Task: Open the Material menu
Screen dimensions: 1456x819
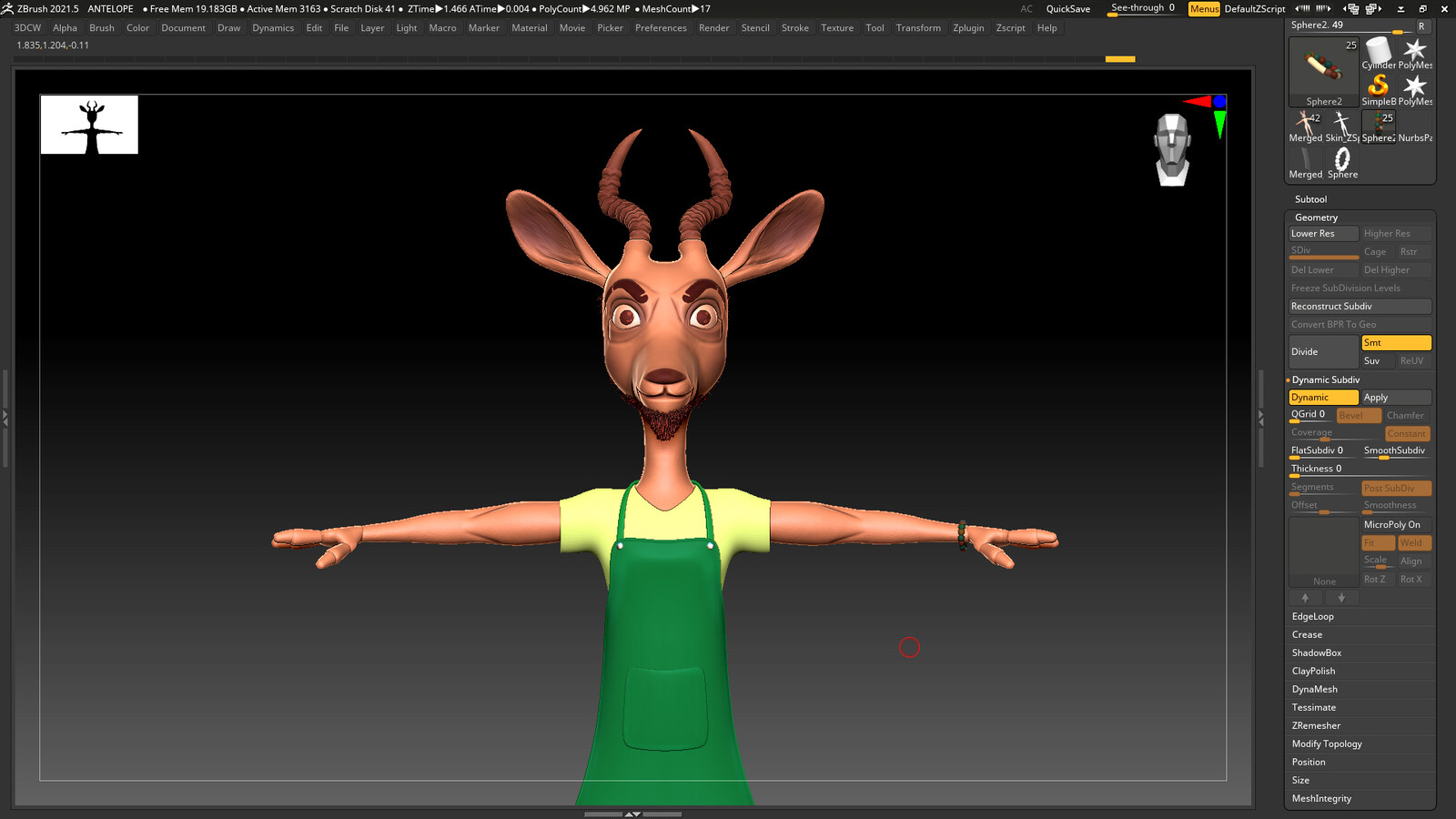Action: [530, 28]
